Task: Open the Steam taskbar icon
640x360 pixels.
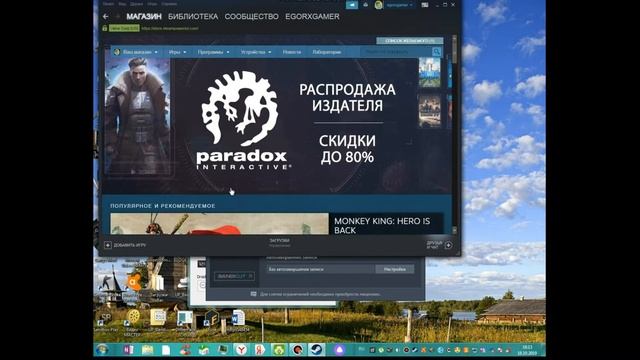Action: pyautogui.click(x=316, y=350)
